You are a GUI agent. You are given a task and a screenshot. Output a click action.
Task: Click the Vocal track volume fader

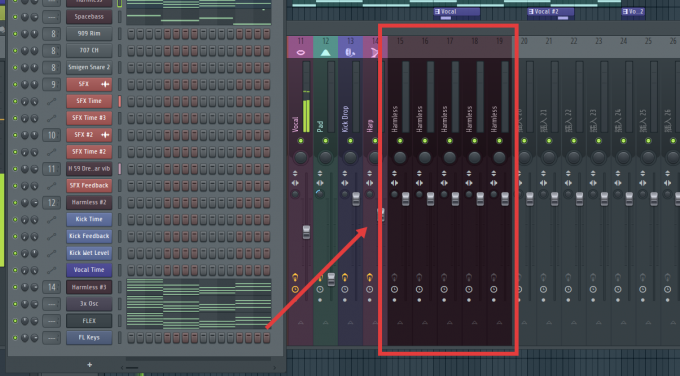306,232
